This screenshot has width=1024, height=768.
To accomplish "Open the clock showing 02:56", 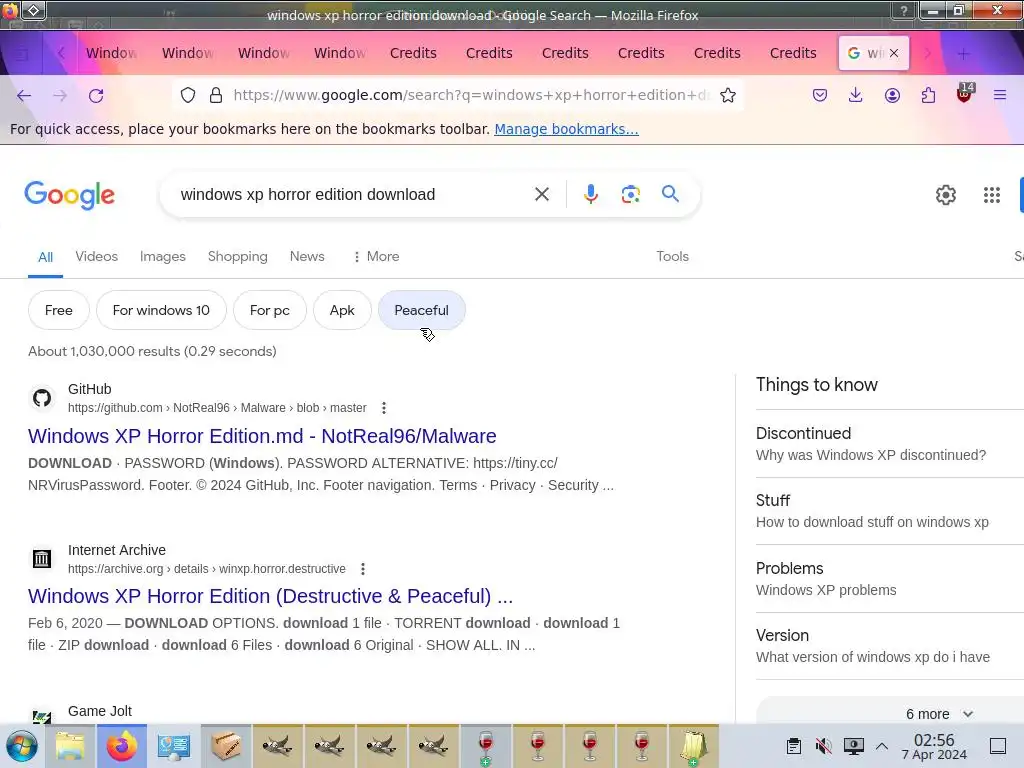I will (x=934, y=746).
